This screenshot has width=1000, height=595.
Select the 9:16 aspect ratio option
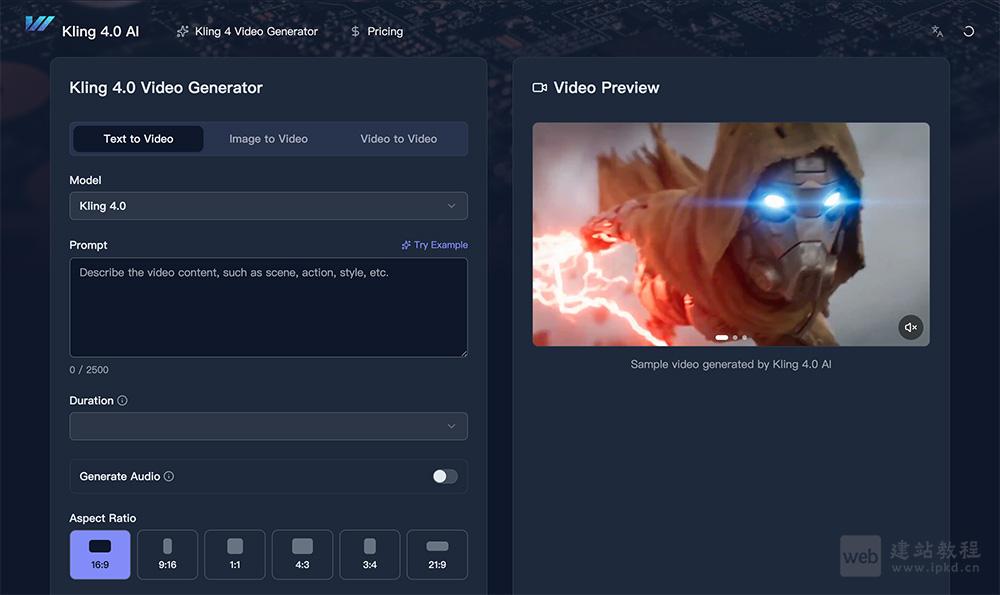[x=167, y=555]
